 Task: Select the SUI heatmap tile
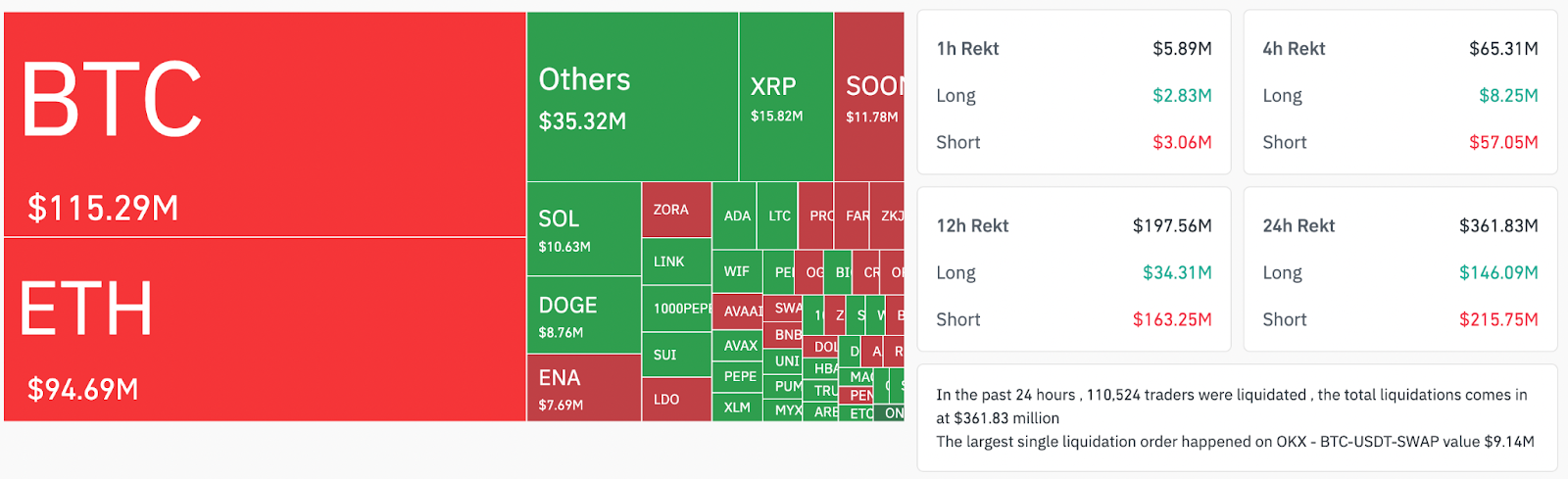pos(676,355)
